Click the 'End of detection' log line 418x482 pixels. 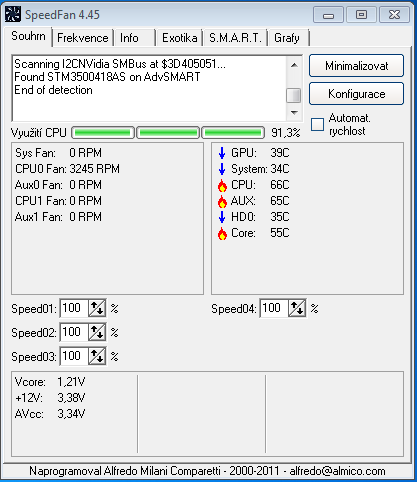point(53,90)
